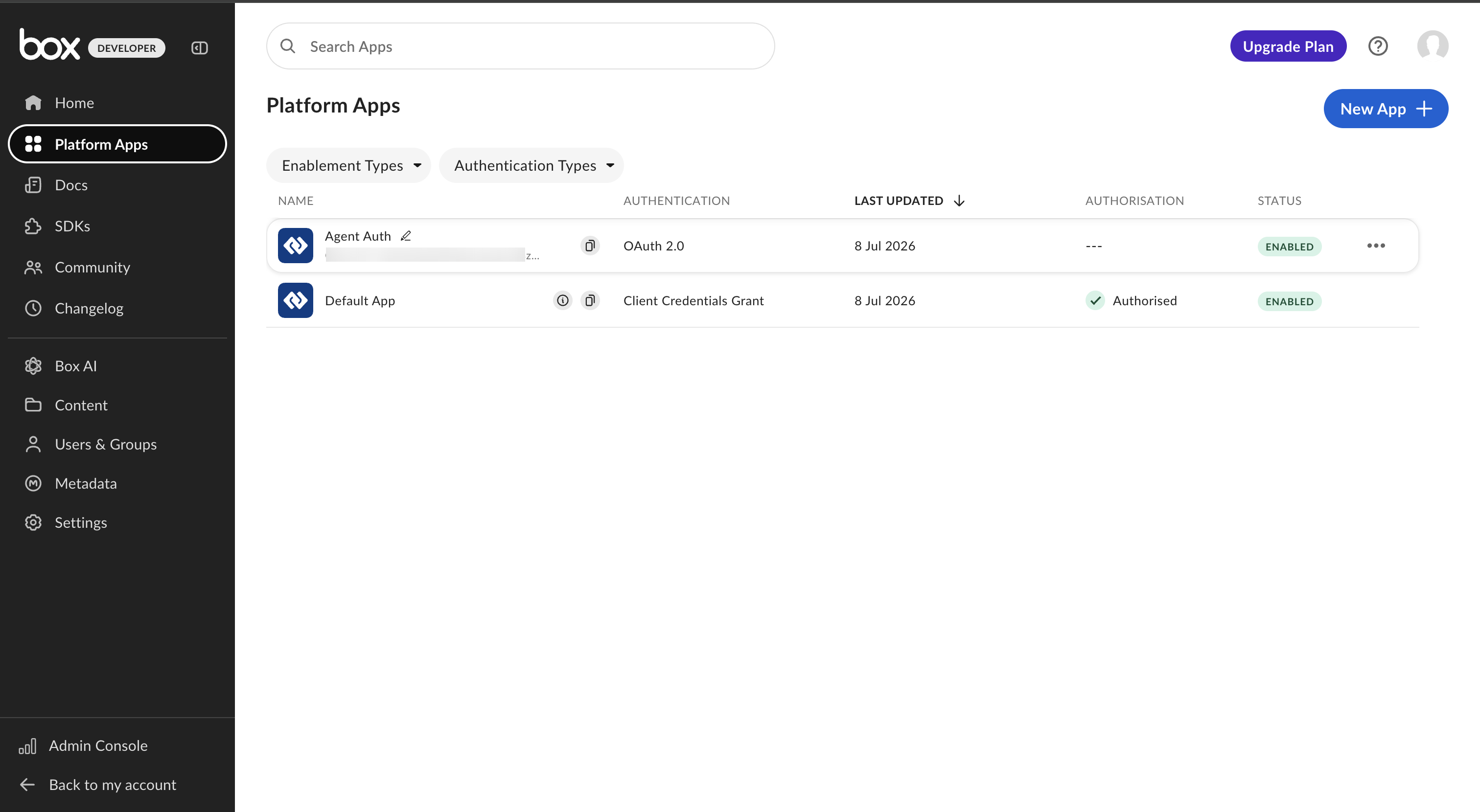The image size is (1480, 812).
Task: Click the Platform Apps grid icon
Action: (33, 144)
